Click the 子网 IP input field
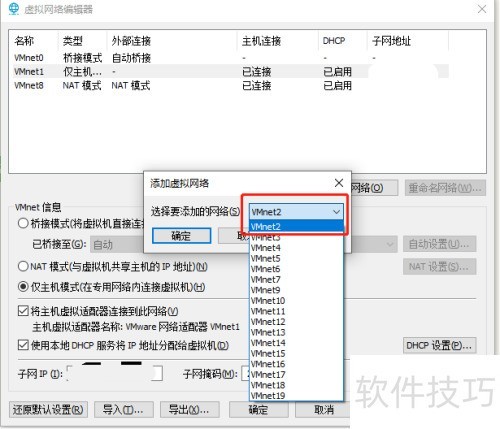The height and width of the screenshot is (429, 500). click(115, 373)
